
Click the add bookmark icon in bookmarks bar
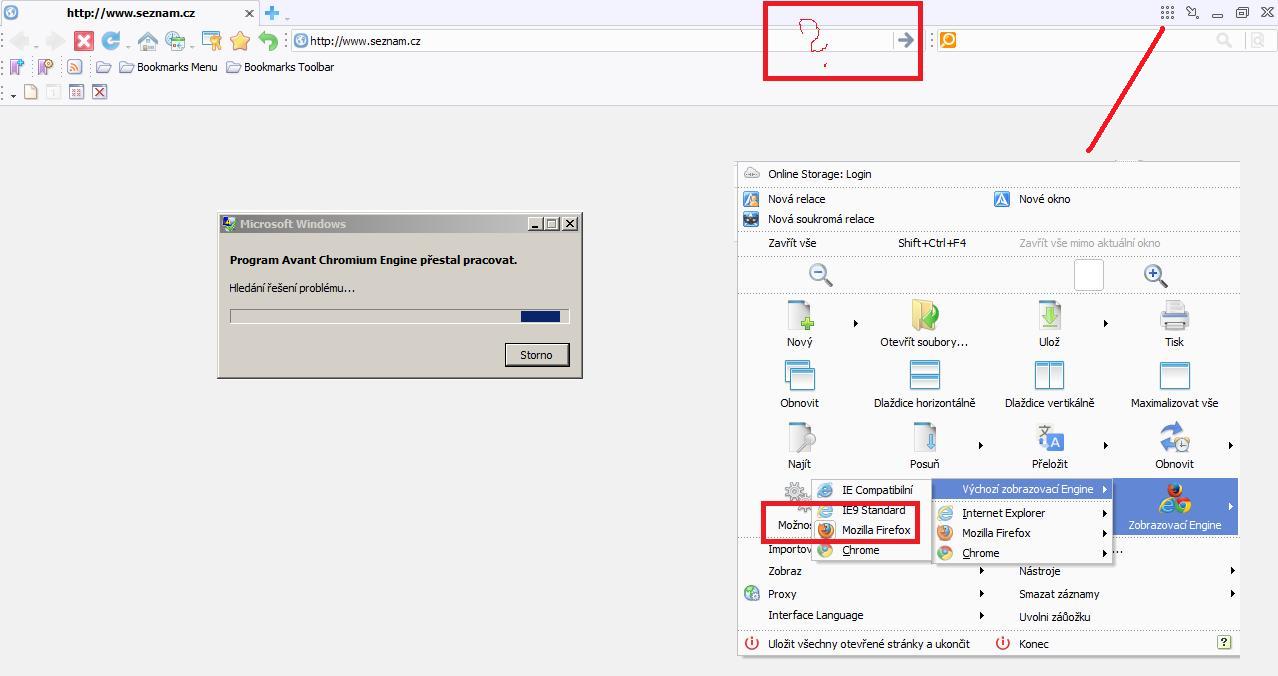click(17, 67)
